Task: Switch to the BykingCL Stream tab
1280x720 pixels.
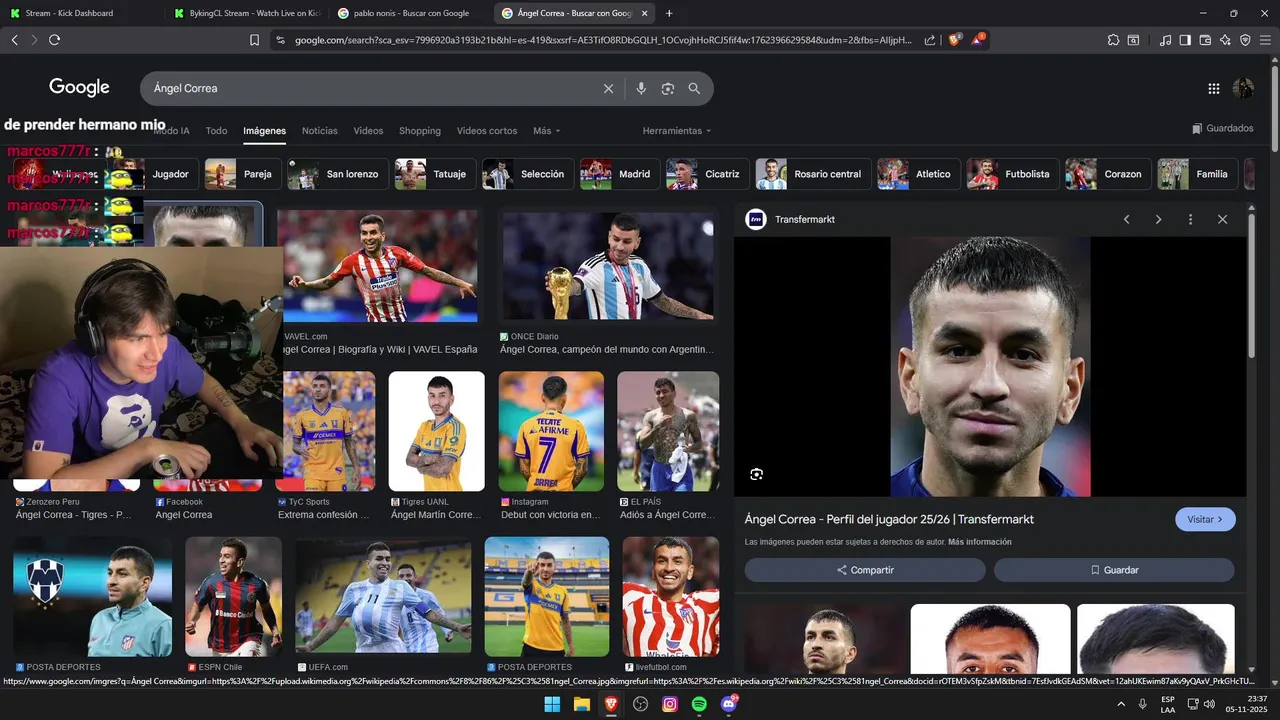Action: (x=246, y=13)
